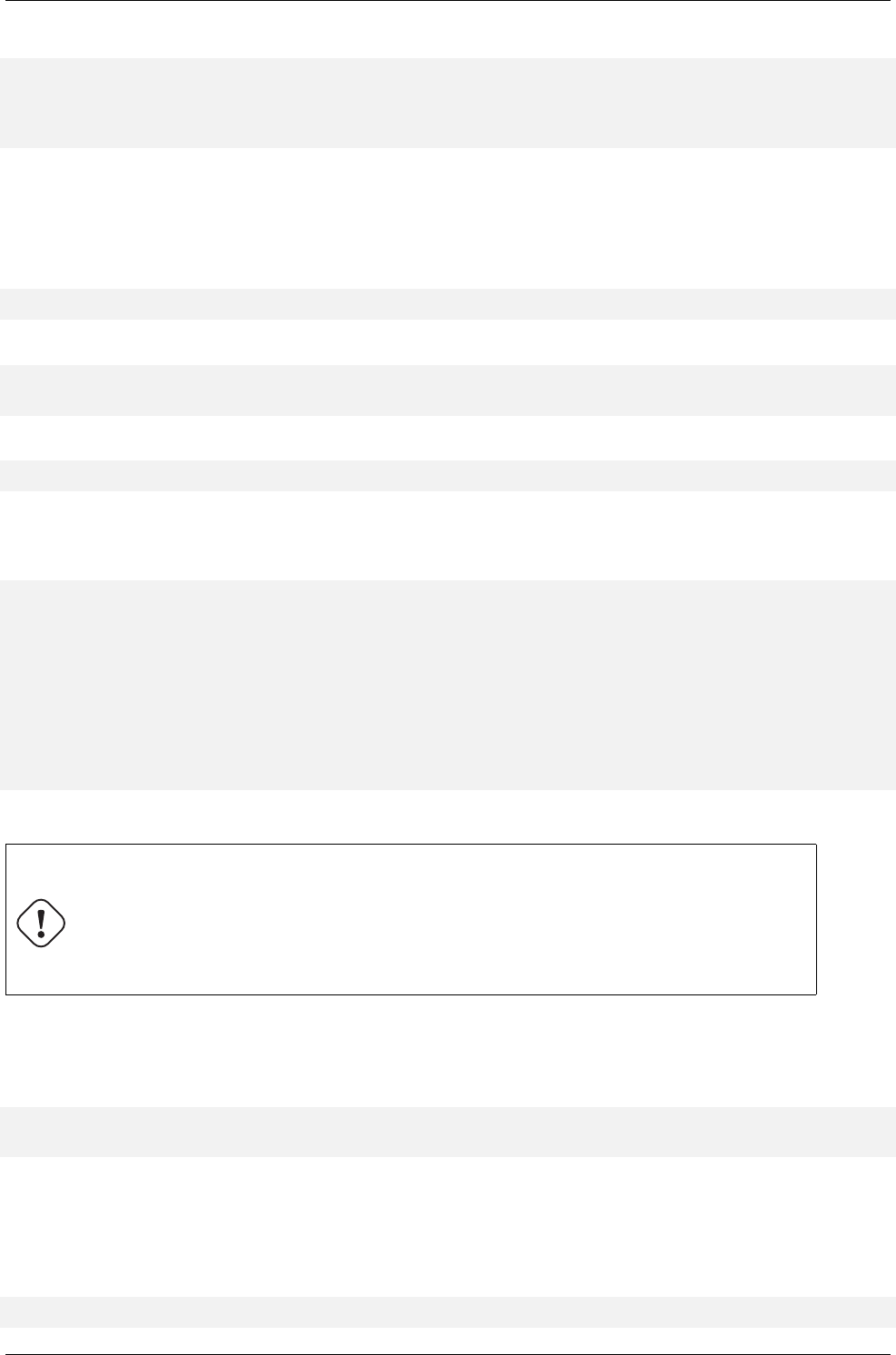Click the first gray code block below the caution box
This screenshot has width=896, height=1355.
(448, 1131)
